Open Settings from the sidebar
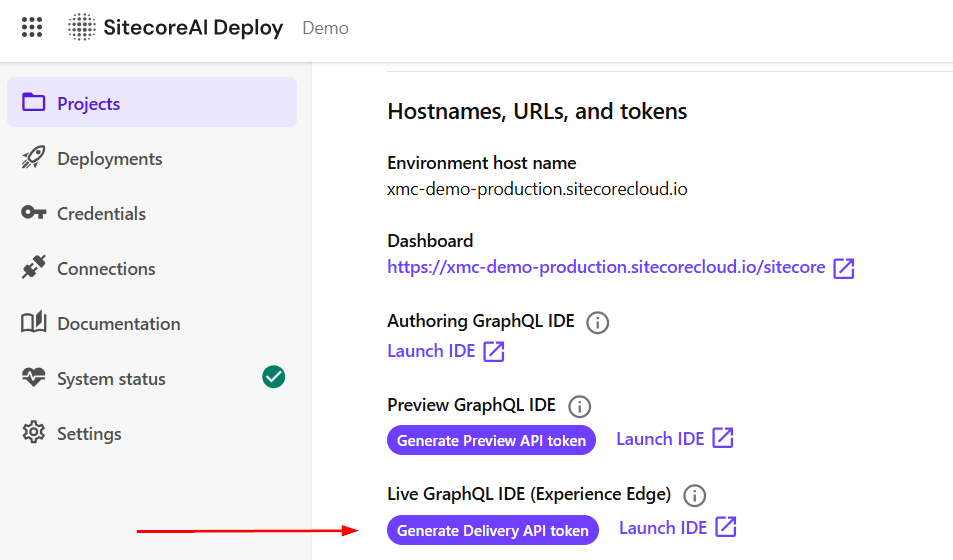The image size is (953, 560). (x=152, y=434)
